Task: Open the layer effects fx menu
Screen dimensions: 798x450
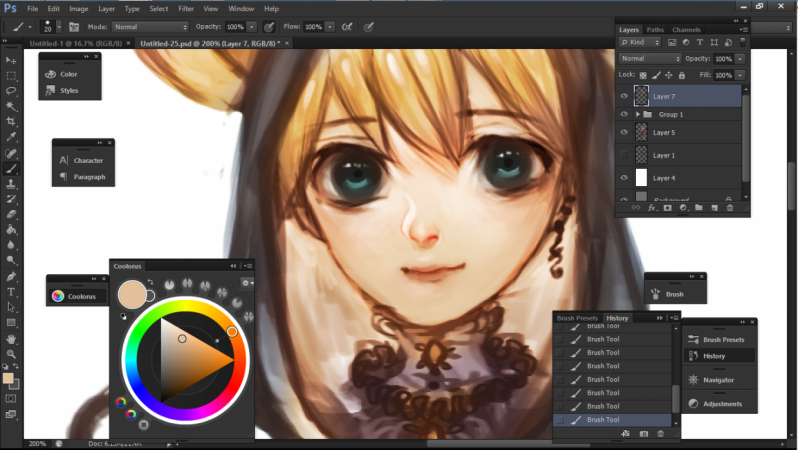Action: point(651,208)
